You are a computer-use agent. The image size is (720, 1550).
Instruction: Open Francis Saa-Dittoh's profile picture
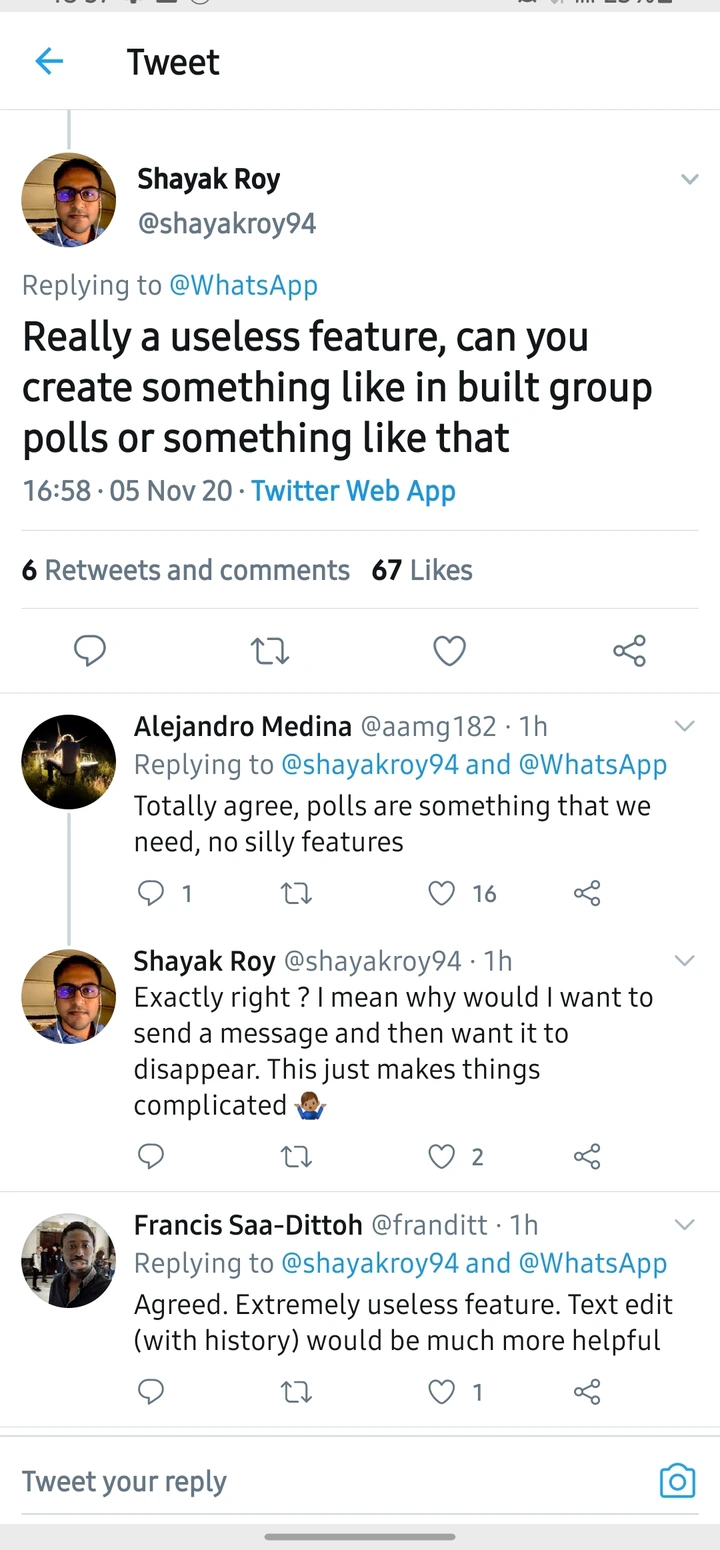(x=68, y=1260)
